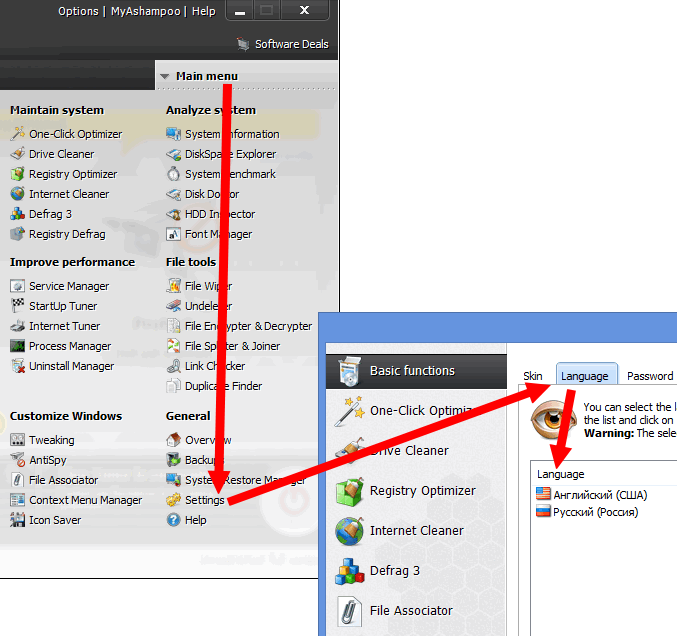Screen dimensions: 677x636
Task: Click the Registry Defrag icon
Action: pos(18,234)
